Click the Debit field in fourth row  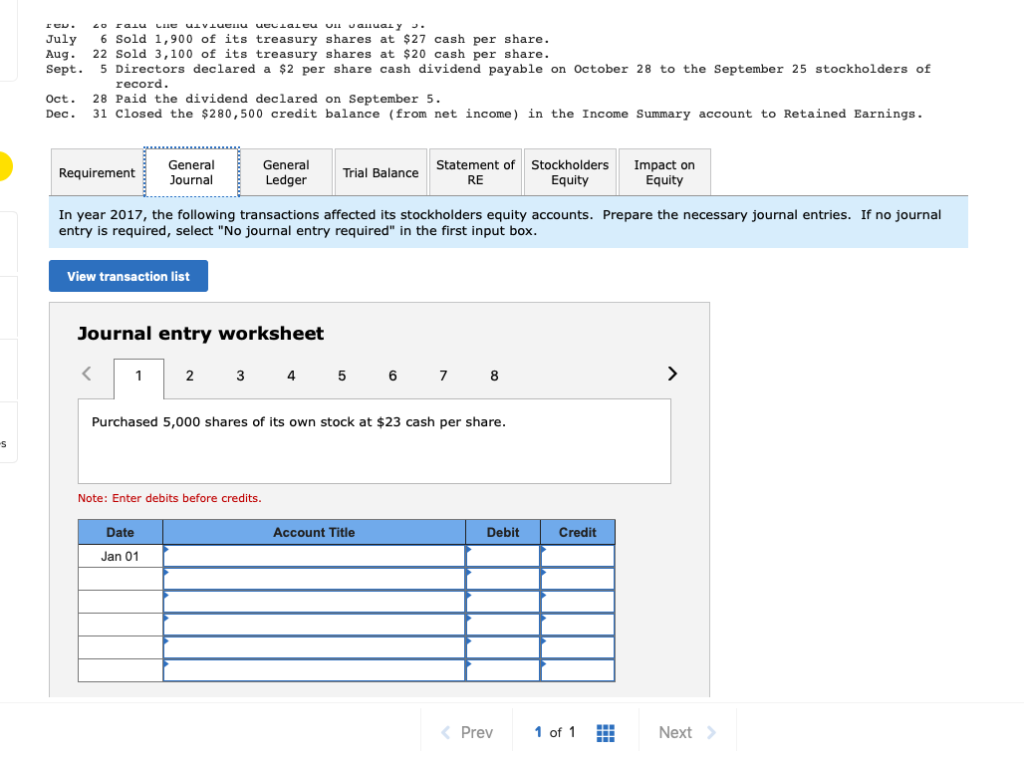[x=503, y=625]
